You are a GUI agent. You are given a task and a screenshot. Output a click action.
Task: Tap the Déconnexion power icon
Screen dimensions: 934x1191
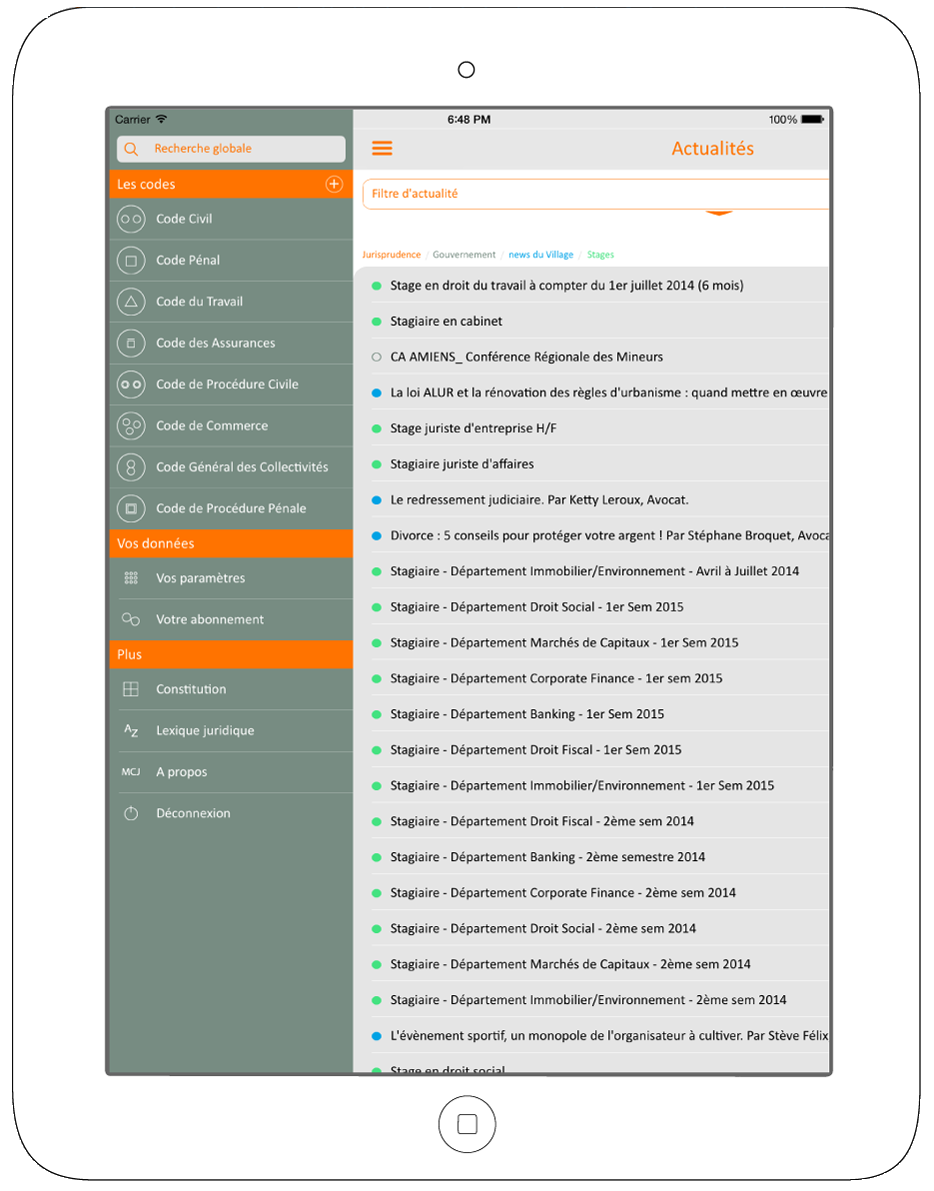pyautogui.click(x=131, y=813)
